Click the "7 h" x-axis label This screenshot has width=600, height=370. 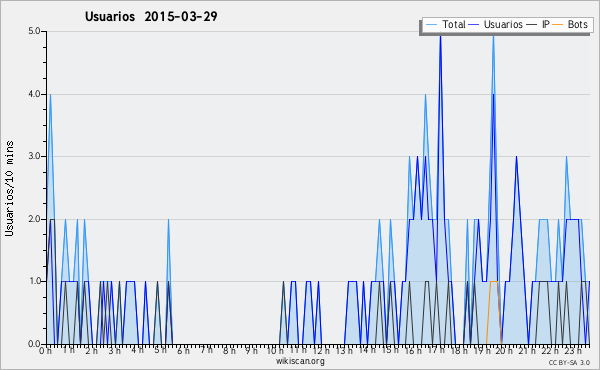click(x=206, y=351)
